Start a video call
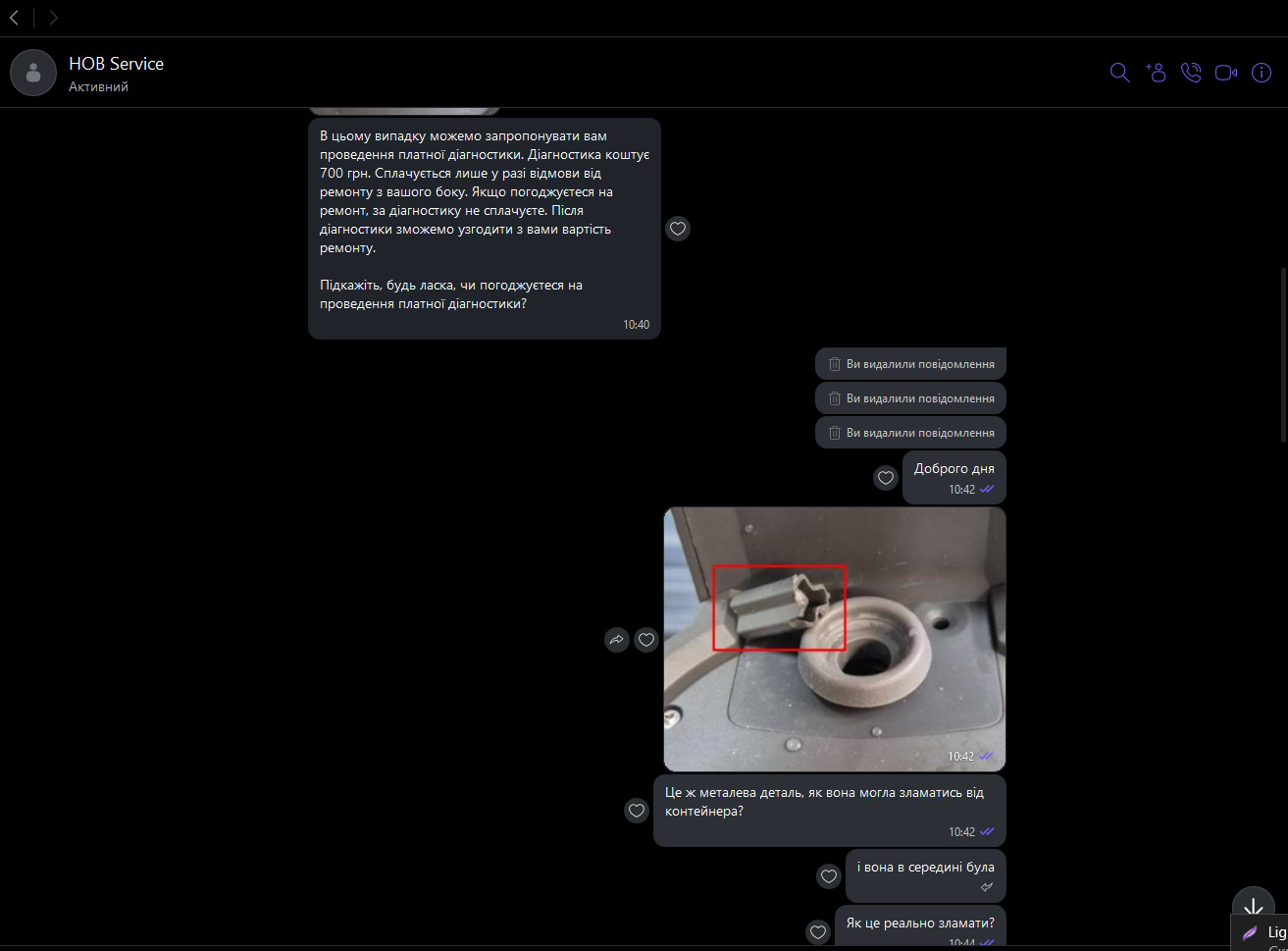1288x951 pixels. tap(1226, 73)
